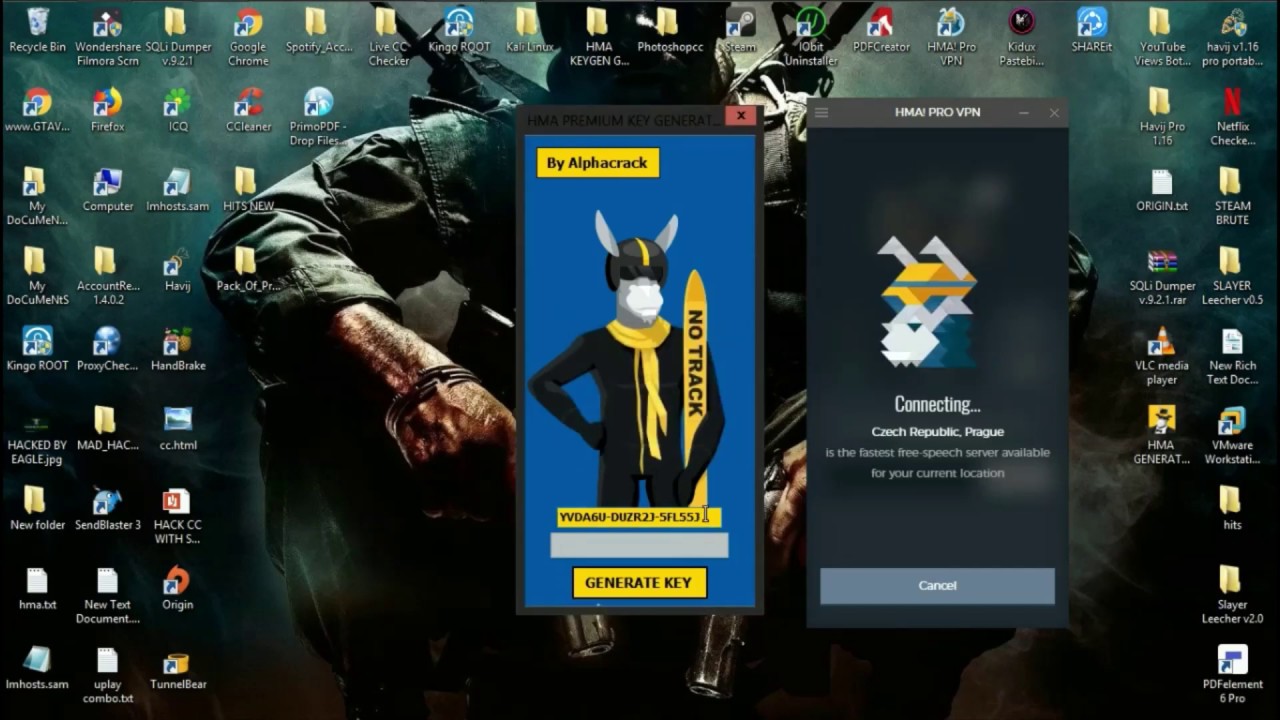Open hma.txt file
Image resolution: width=1280 pixels, height=720 pixels.
(37, 588)
